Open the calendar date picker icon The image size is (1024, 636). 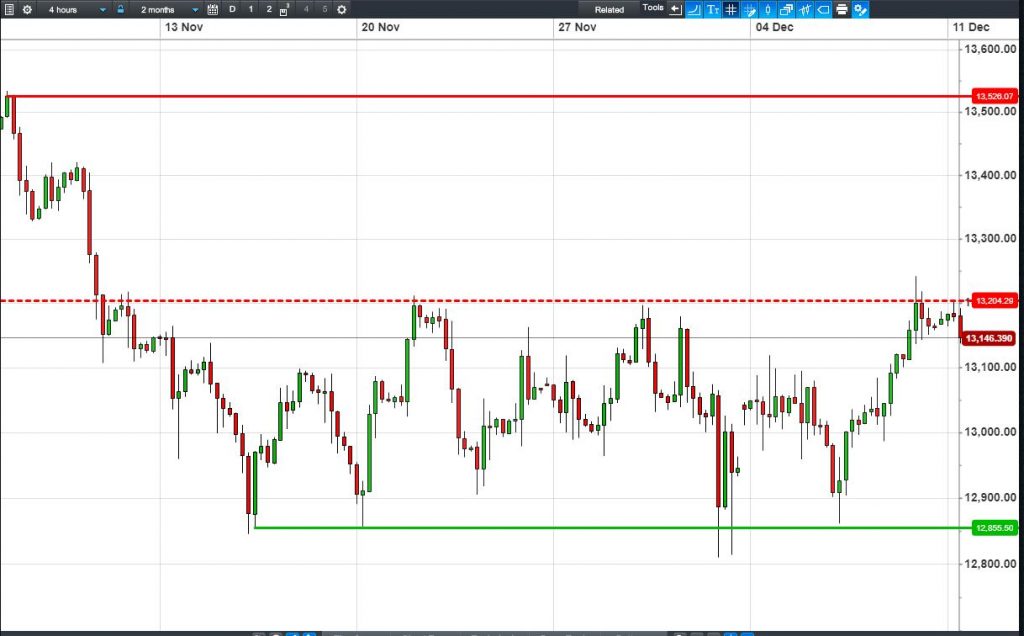[212, 9]
